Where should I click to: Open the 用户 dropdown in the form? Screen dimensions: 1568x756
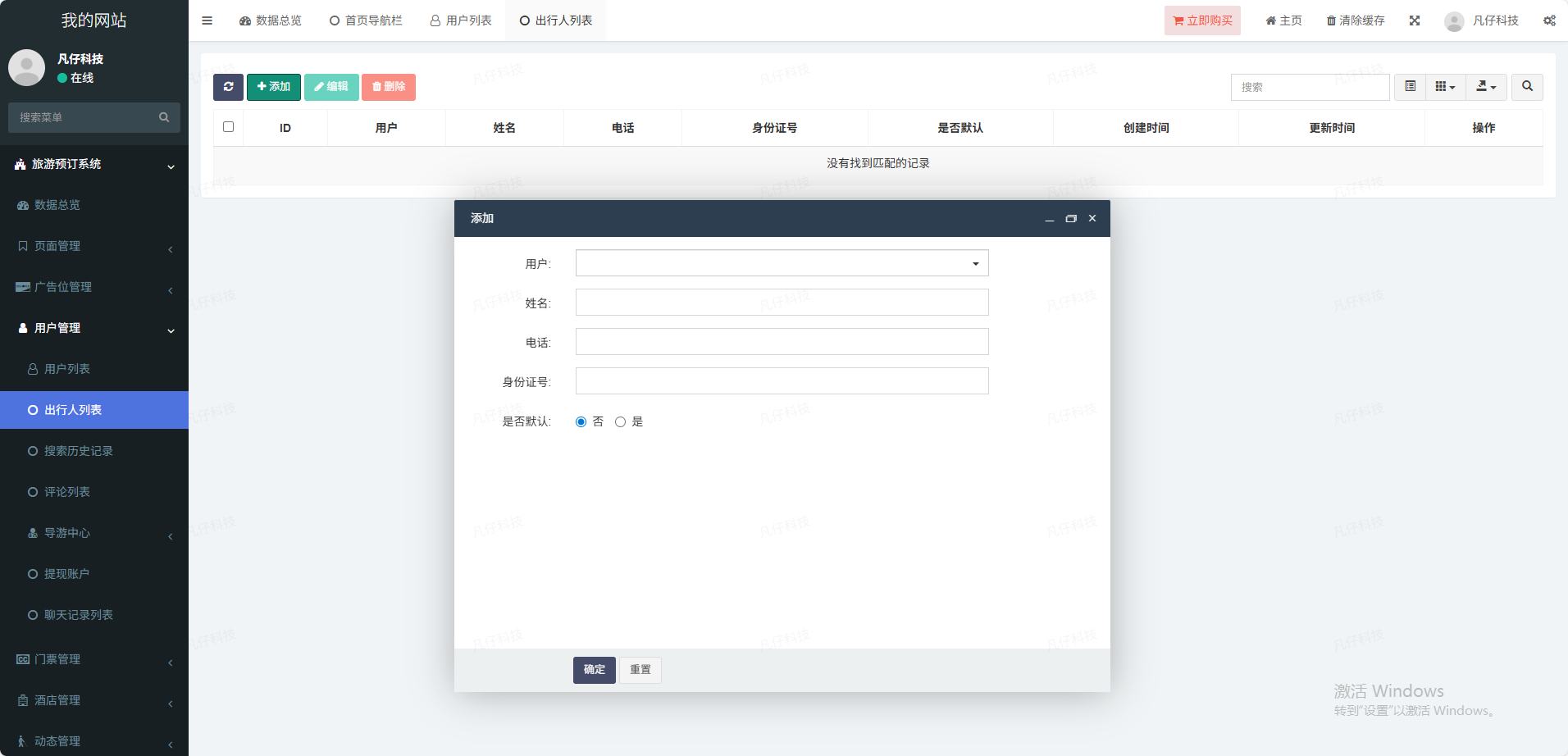pyautogui.click(x=782, y=263)
